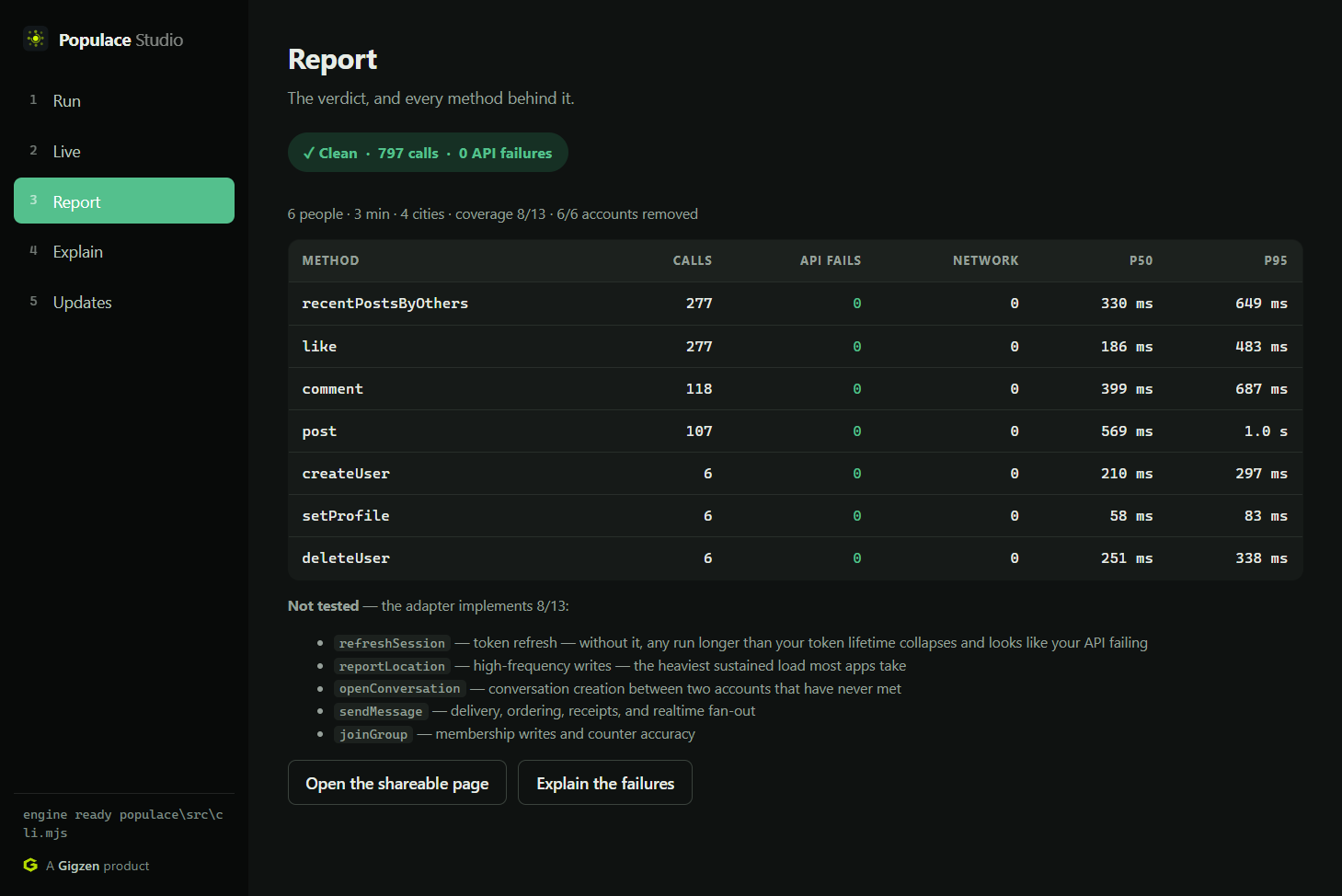Viewport: 1342px width, 896px height.
Task: Select the Report step in sidebar
Action: tap(124, 201)
